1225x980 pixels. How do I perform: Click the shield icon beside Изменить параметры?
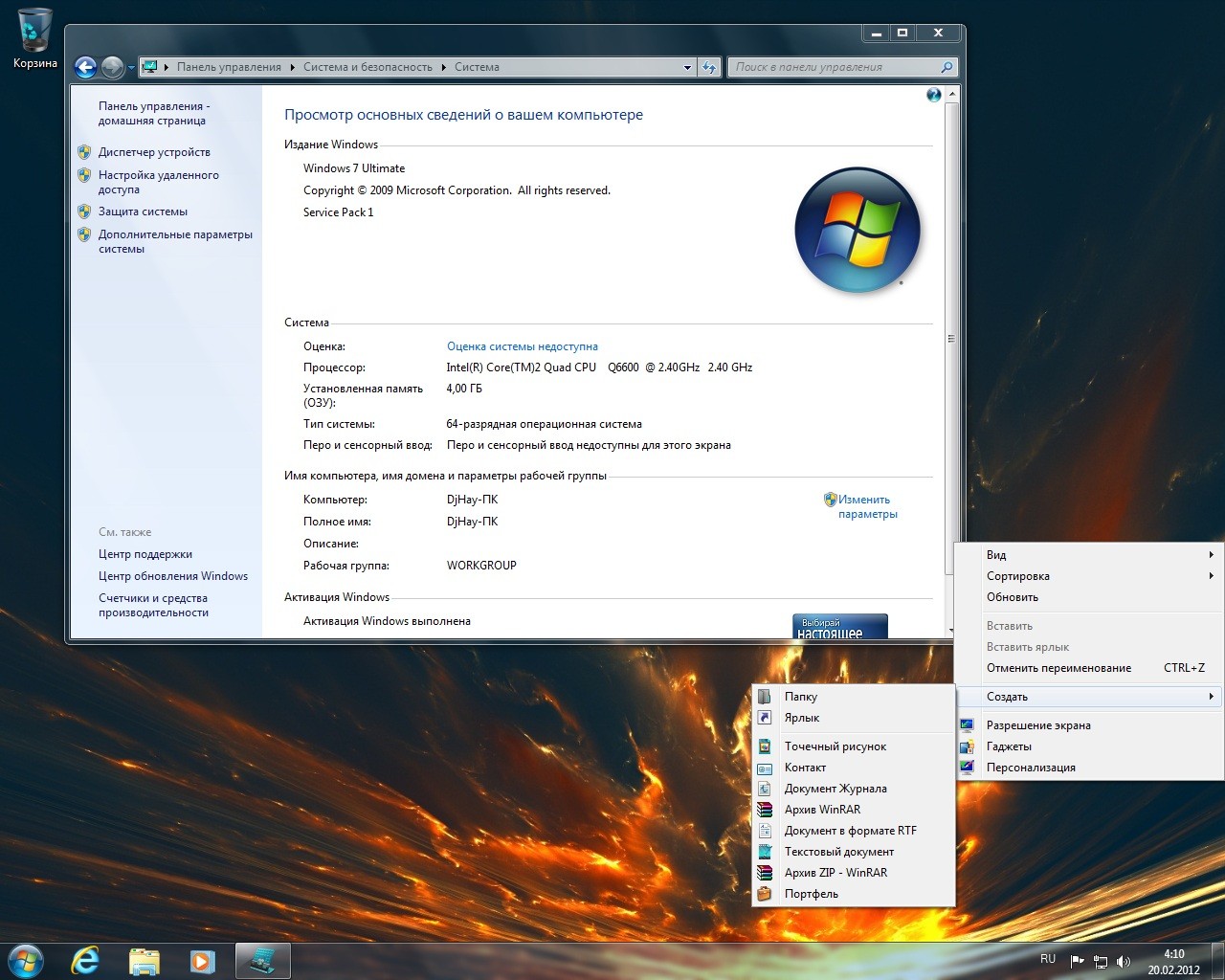830,500
